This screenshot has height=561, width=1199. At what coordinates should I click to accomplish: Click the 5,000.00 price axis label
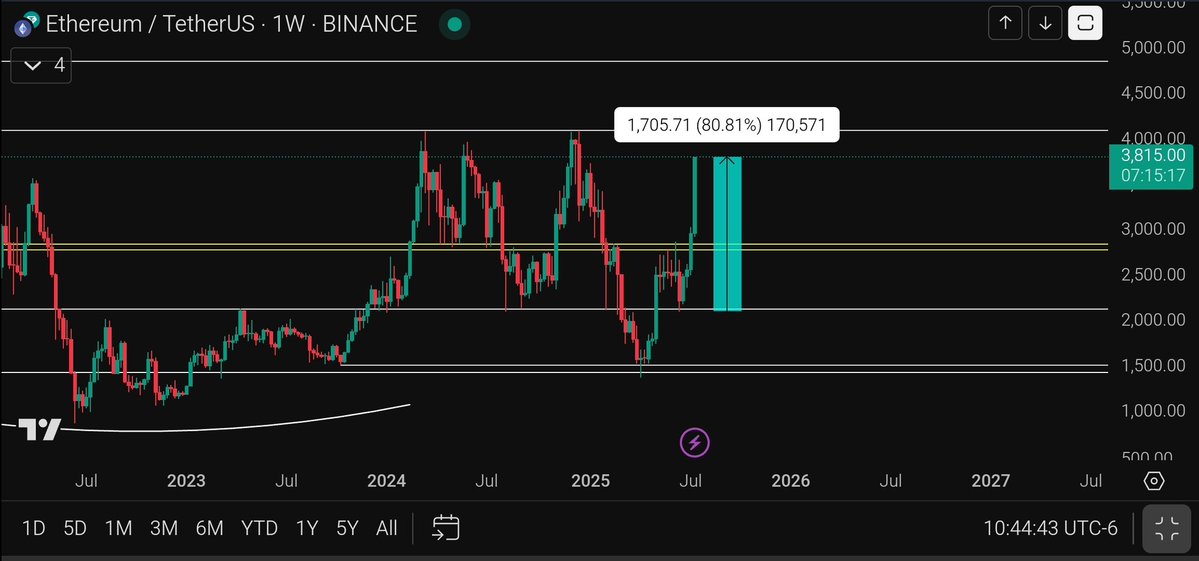tap(1153, 47)
